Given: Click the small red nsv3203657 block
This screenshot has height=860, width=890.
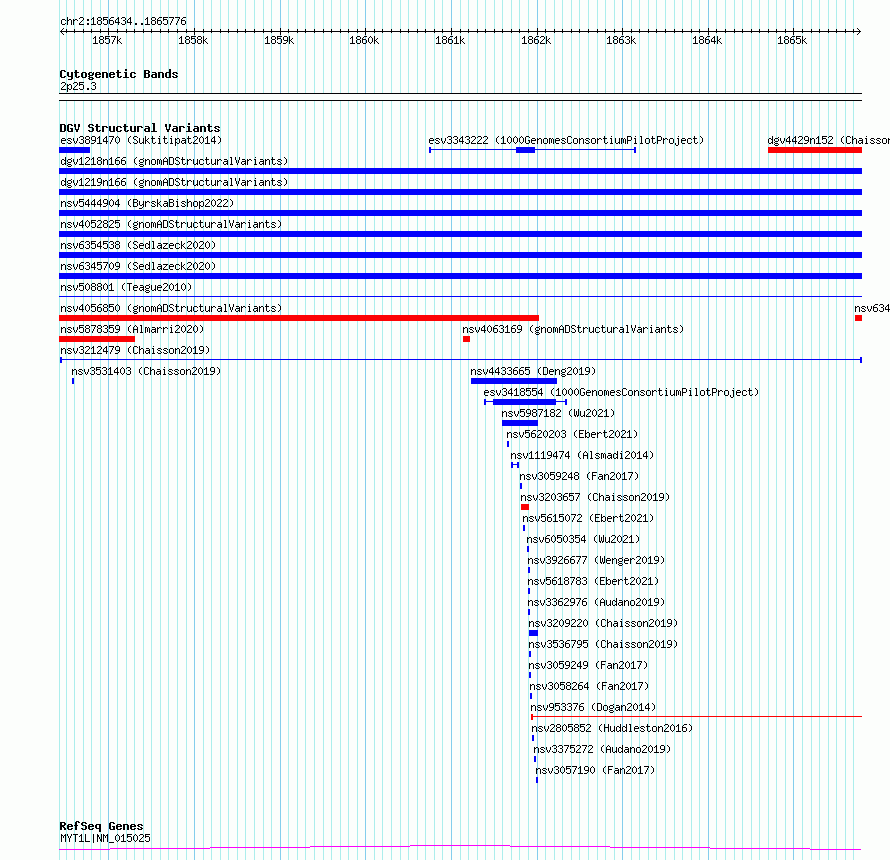Looking at the screenshot, I should pyautogui.click(x=524, y=507).
